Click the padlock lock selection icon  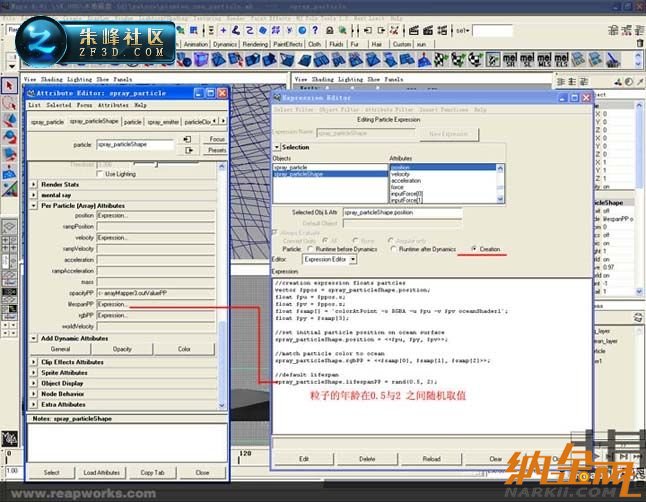pos(330,30)
